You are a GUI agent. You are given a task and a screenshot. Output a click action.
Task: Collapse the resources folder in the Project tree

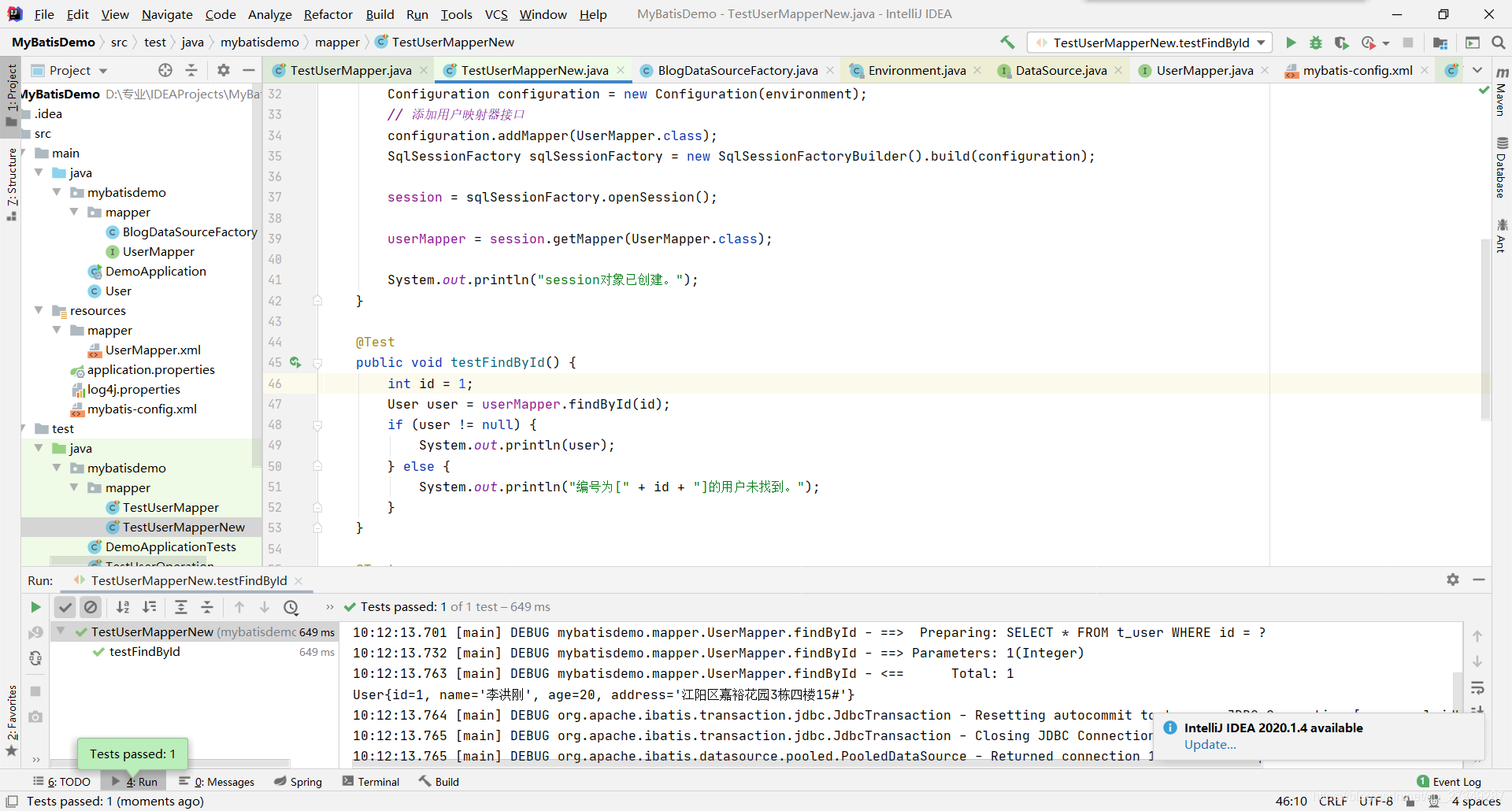39,310
